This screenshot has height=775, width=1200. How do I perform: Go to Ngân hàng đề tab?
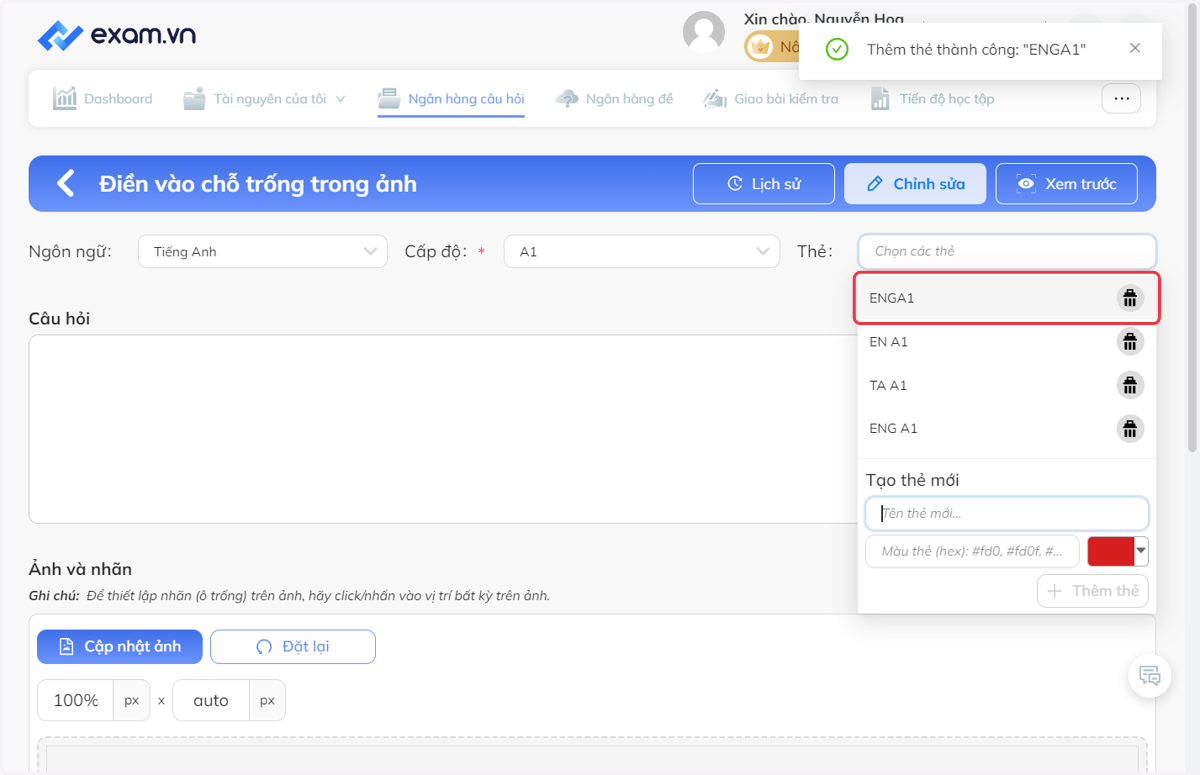[615, 98]
